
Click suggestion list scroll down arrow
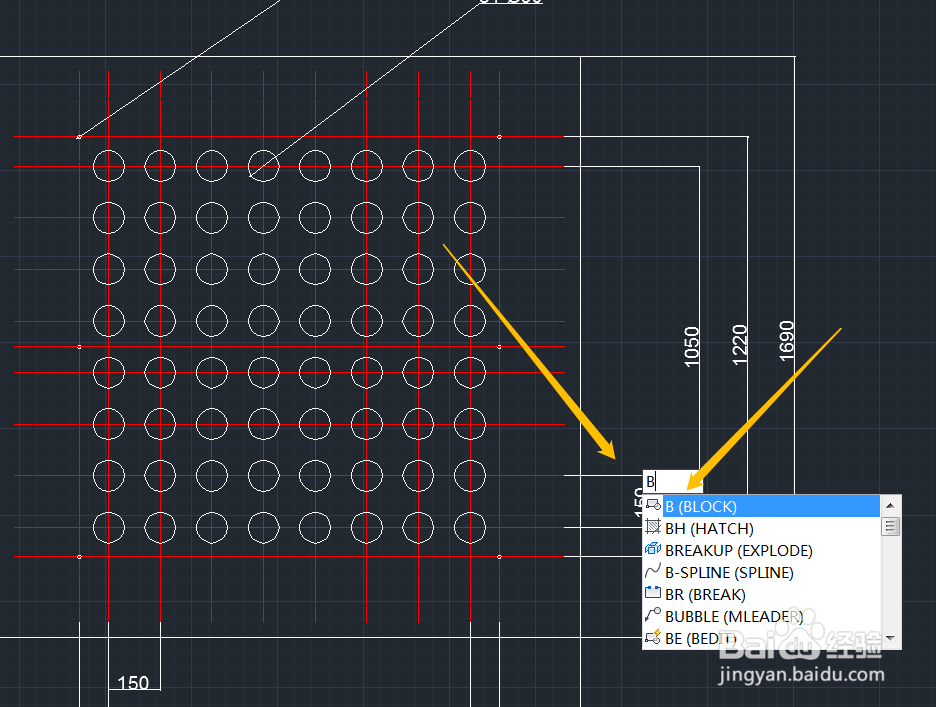click(x=891, y=638)
